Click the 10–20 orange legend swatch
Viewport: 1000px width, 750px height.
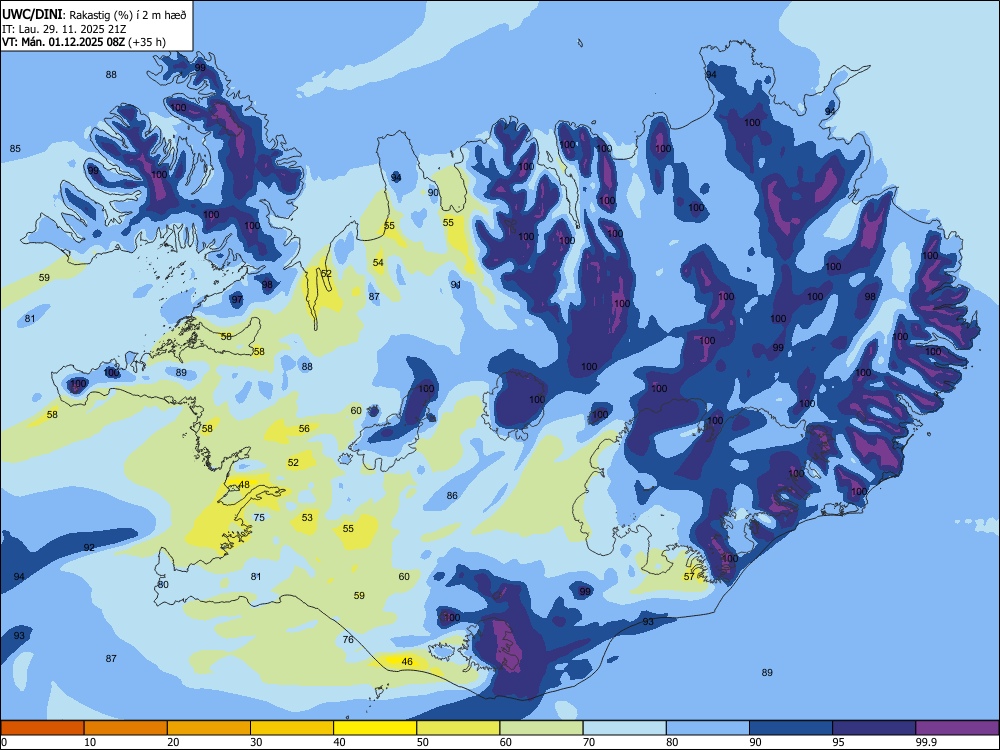tap(126, 728)
